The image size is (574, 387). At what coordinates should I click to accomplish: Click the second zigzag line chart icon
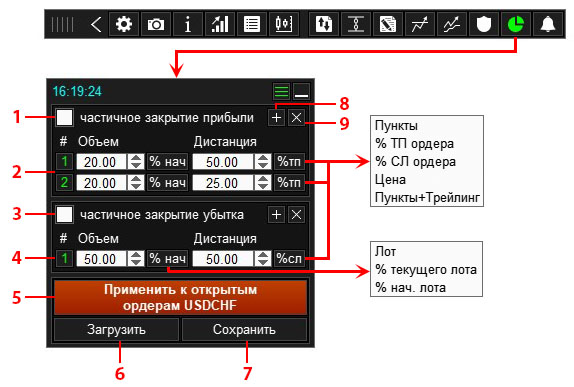pyautogui.click(x=452, y=25)
